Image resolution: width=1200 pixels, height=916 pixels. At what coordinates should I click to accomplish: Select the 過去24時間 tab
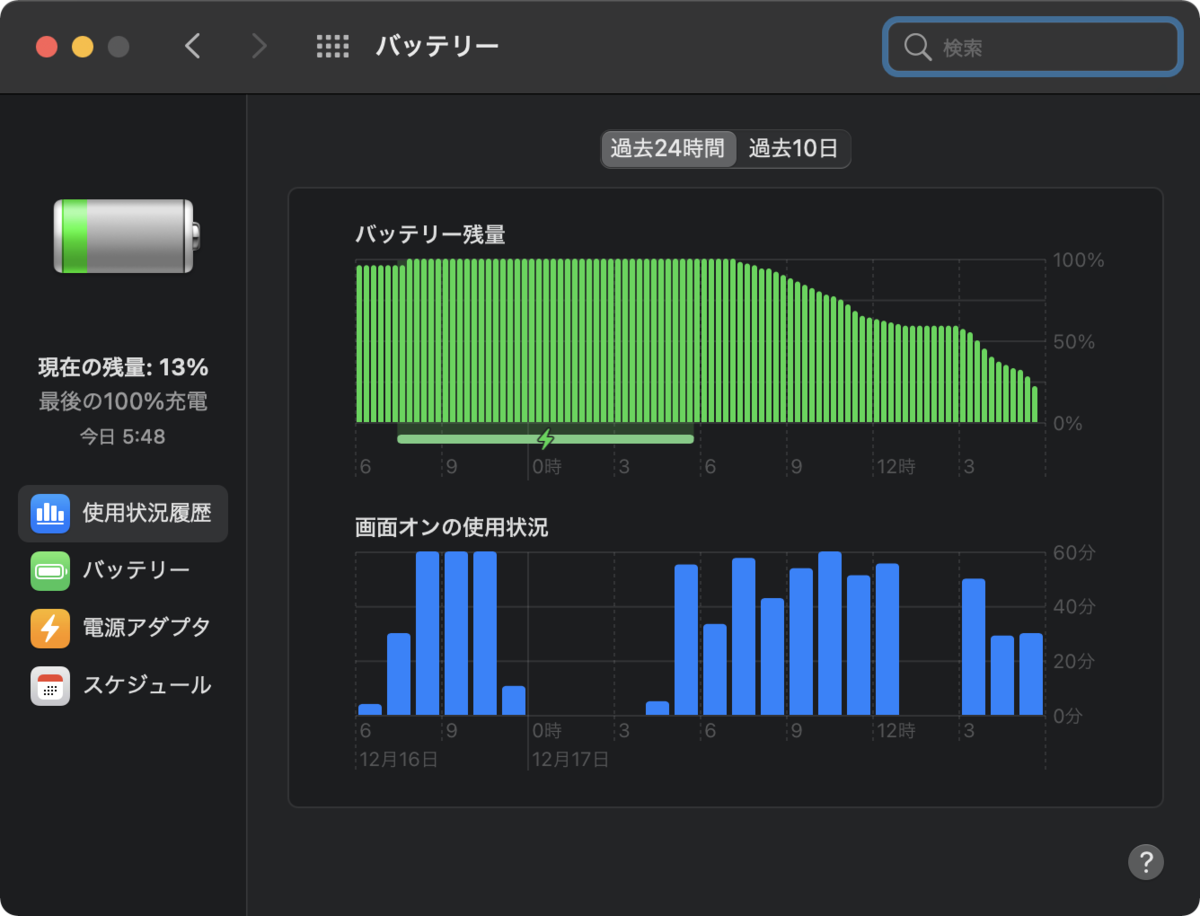[668, 148]
